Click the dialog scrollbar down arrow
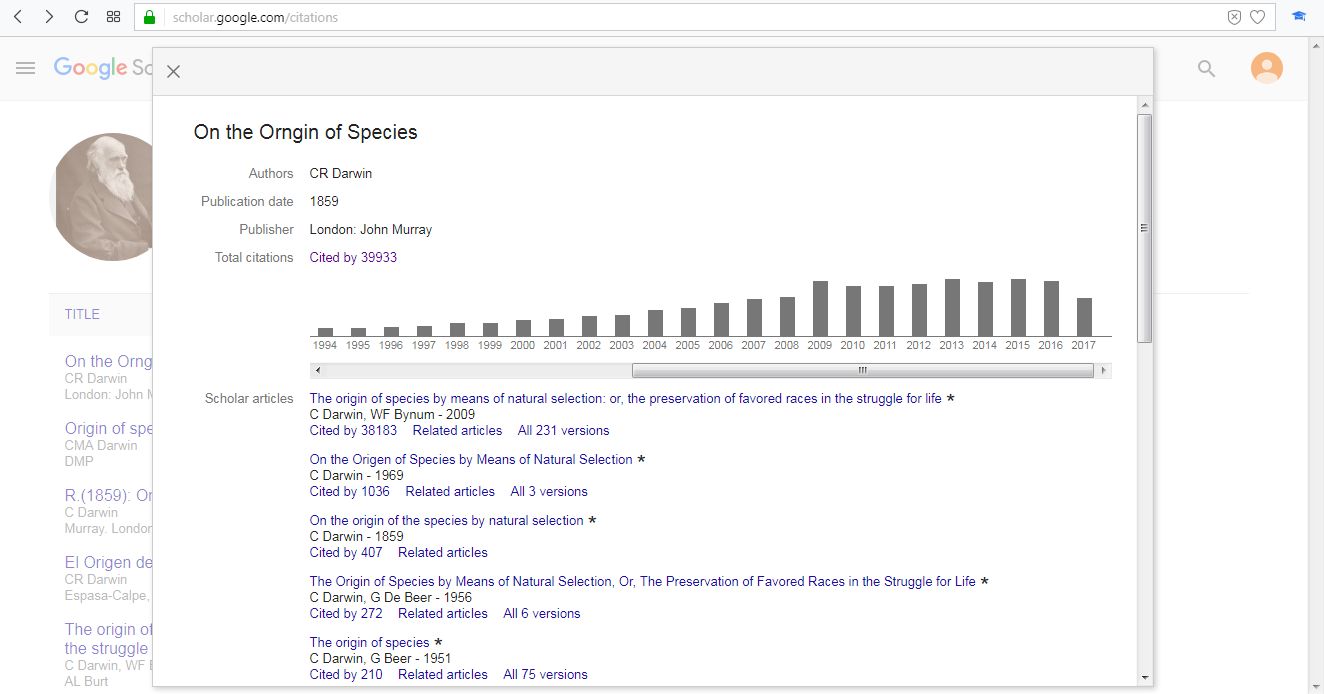Screen dimensions: 1324x694 pos(1145,677)
